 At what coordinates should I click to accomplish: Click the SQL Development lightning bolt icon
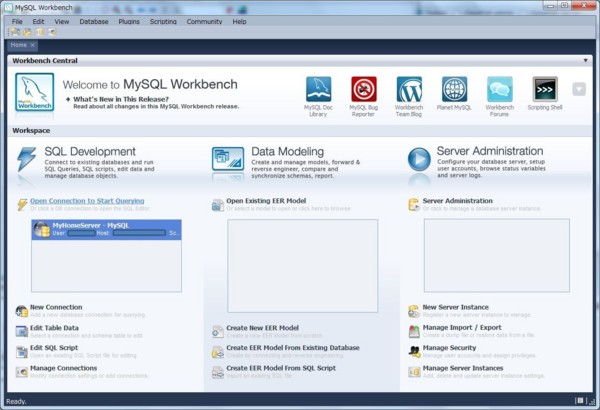click(26, 159)
